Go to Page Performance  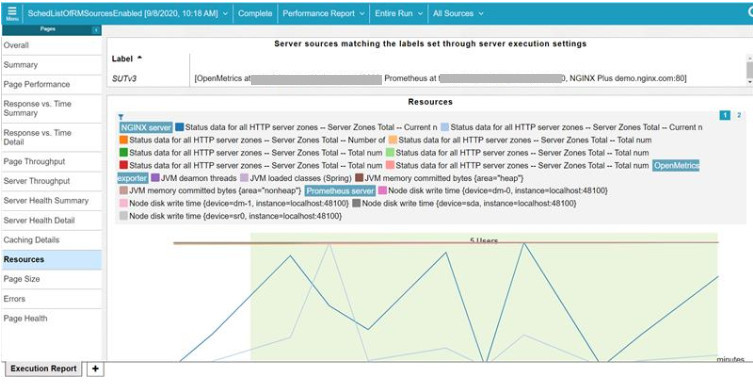(52, 84)
